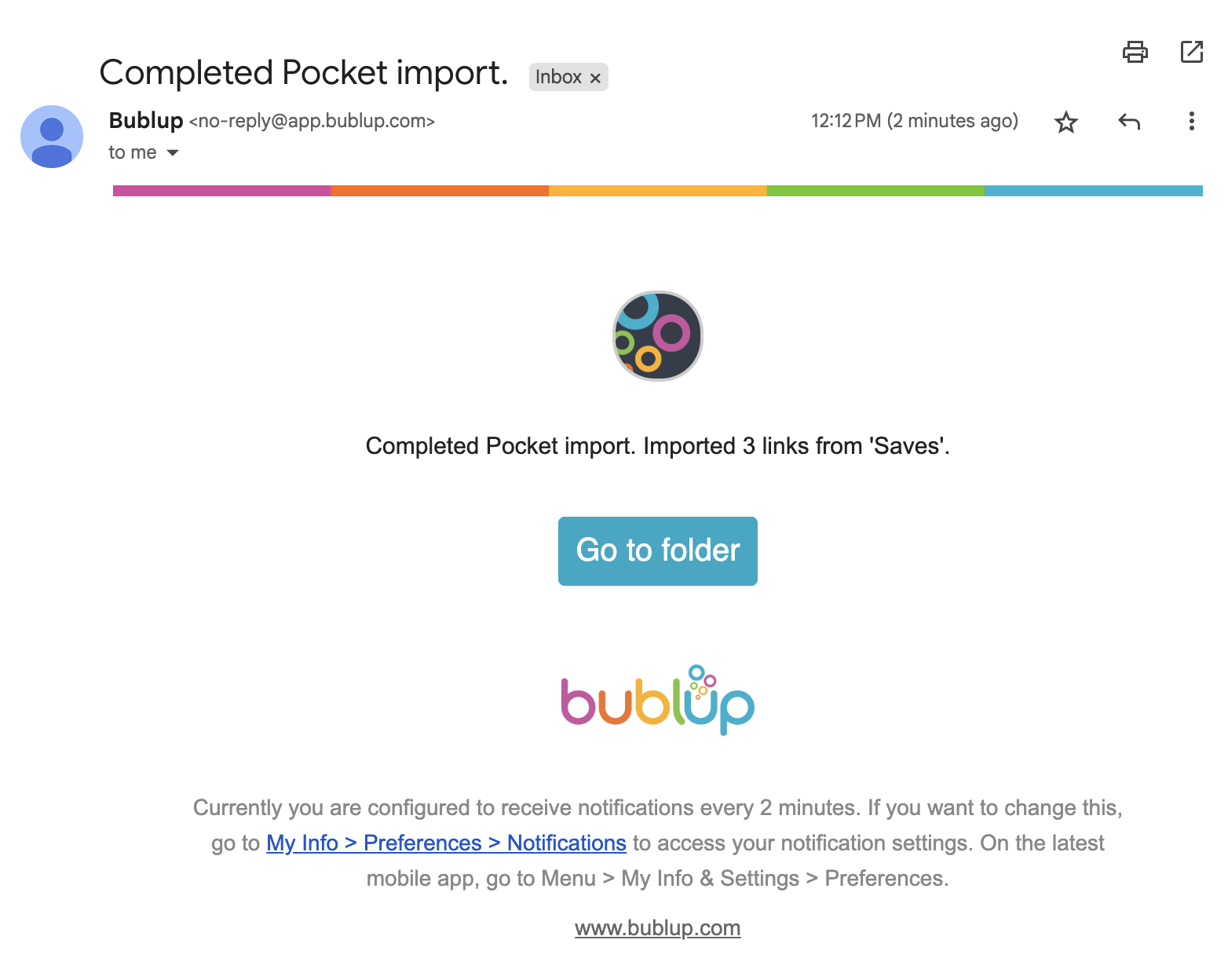
Task: Click the sender profile avatar
Action: coord(52,137)
